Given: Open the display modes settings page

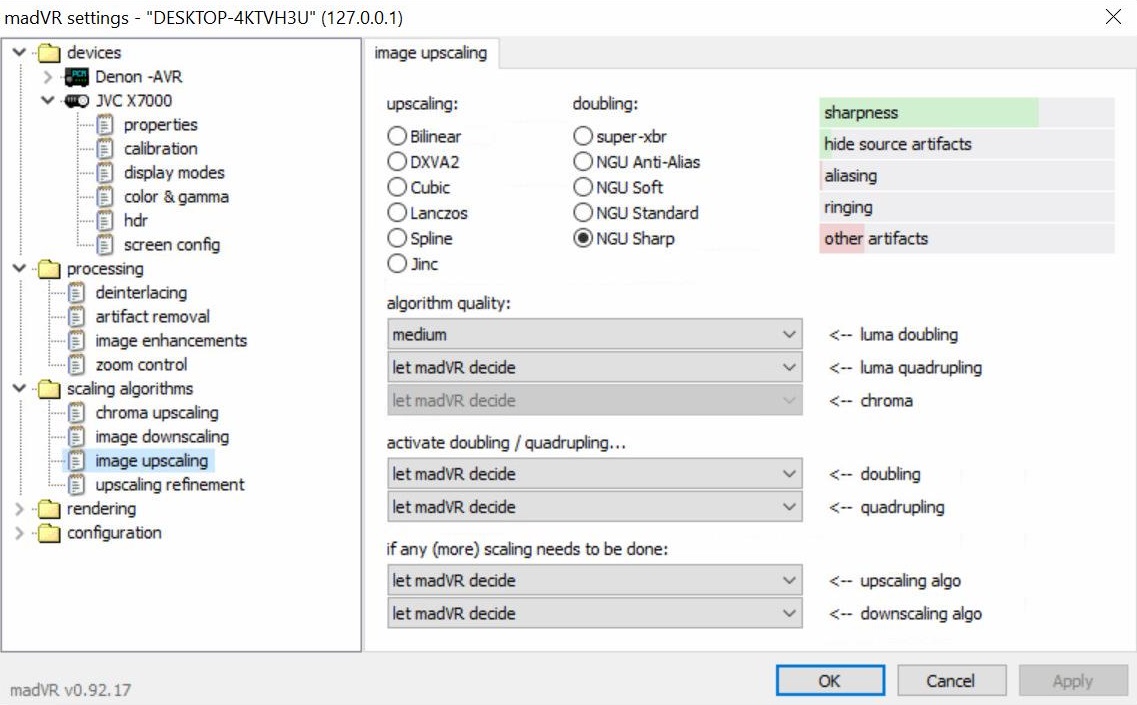Looking at the screenshot, I should click(x=174, y=173).
